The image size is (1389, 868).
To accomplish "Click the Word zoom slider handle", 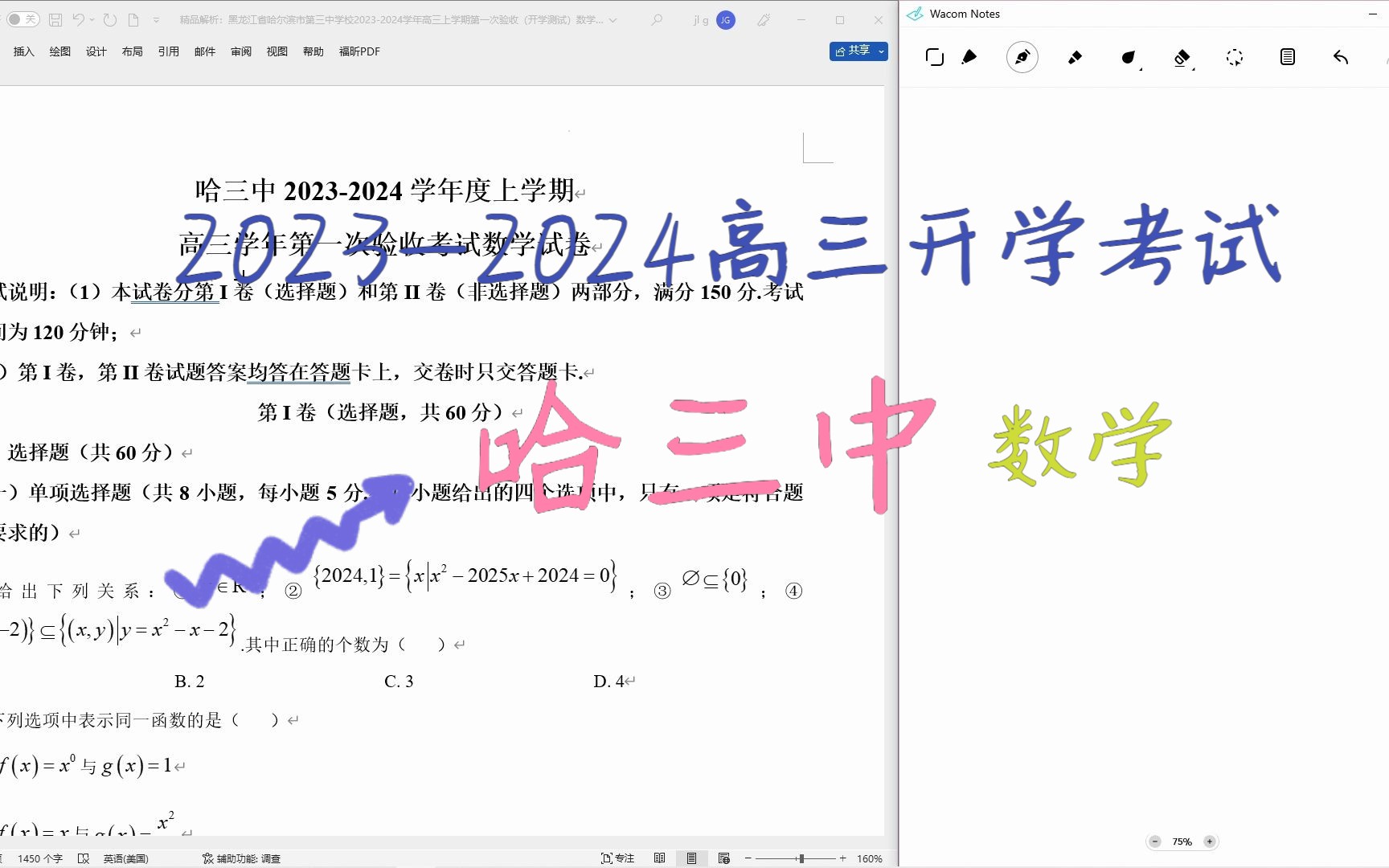I will [x=801, y=858].
